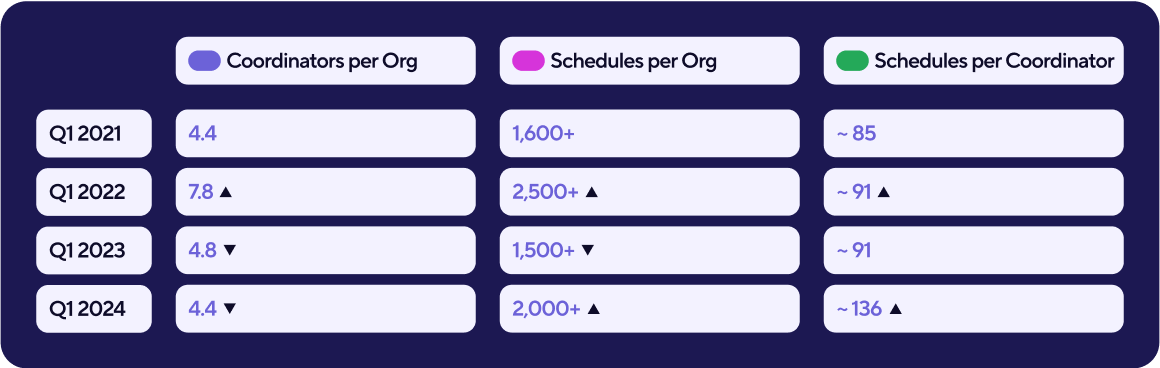
Task: Click the green Schedules per Coordinator swatch
Action: (852, 61)
